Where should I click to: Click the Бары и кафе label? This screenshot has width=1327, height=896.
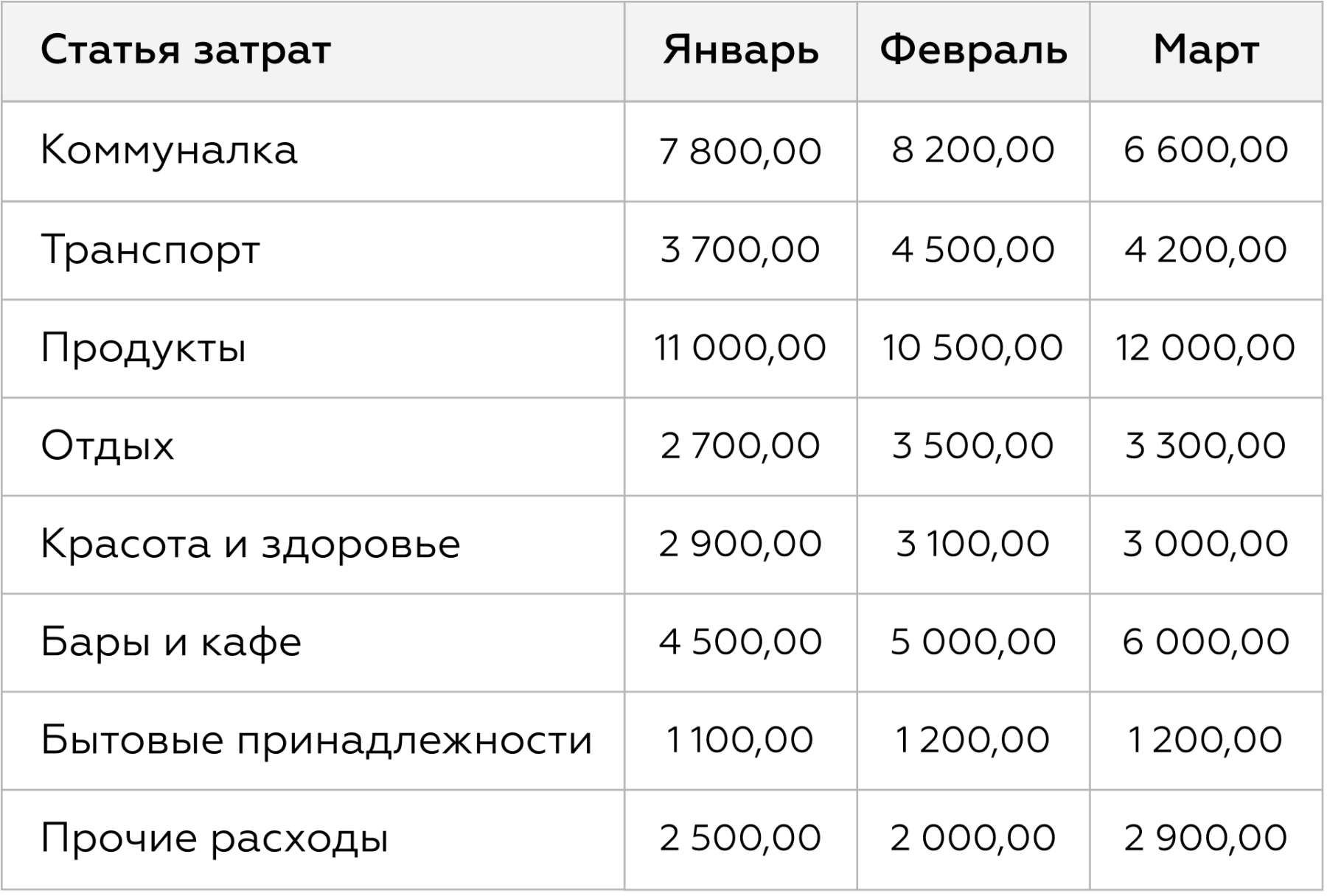171,643
